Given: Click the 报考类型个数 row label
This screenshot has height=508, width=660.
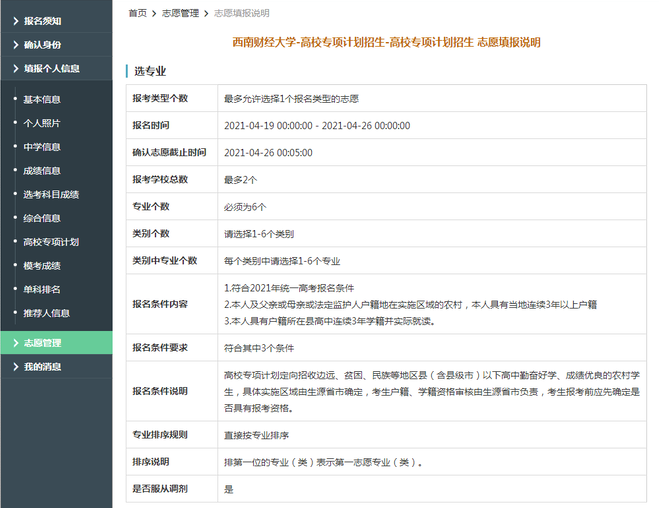Looking at the screenshot, I should point(160,98).
